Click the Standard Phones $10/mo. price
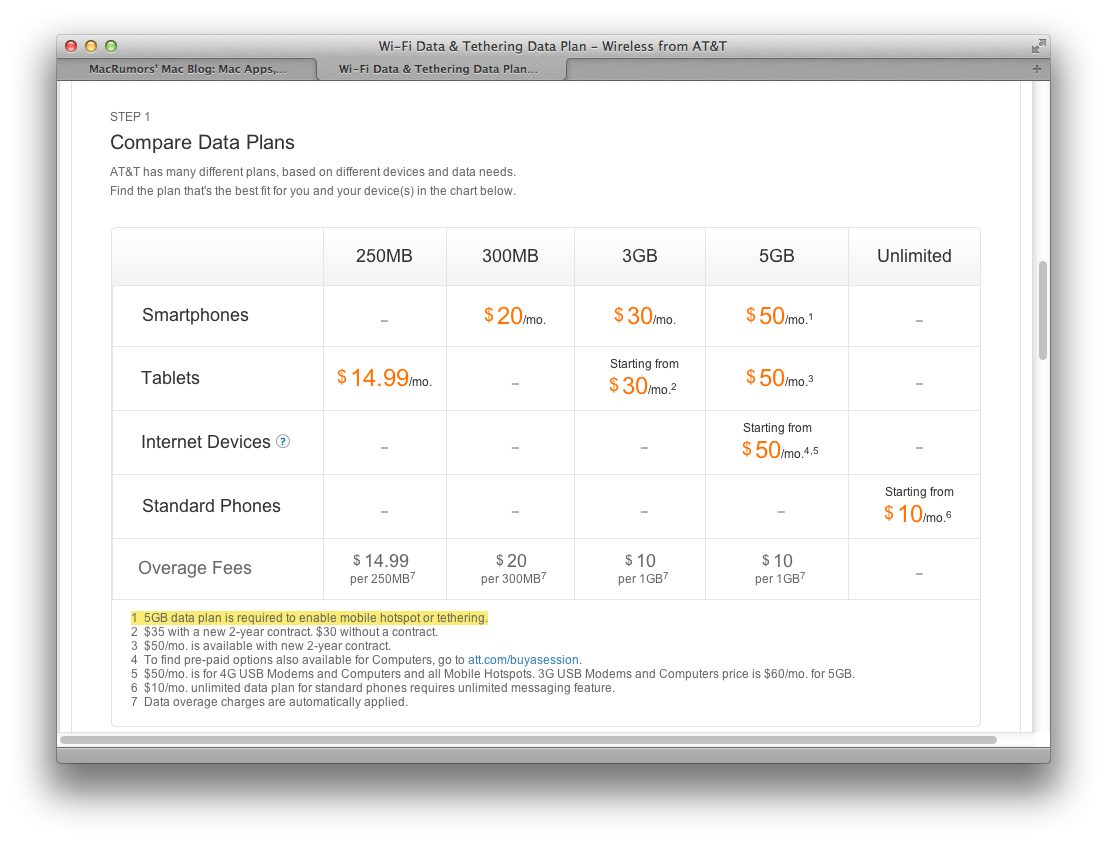Image resolution: width=1107 pixels, height=842 pixels. pos(918,505)
